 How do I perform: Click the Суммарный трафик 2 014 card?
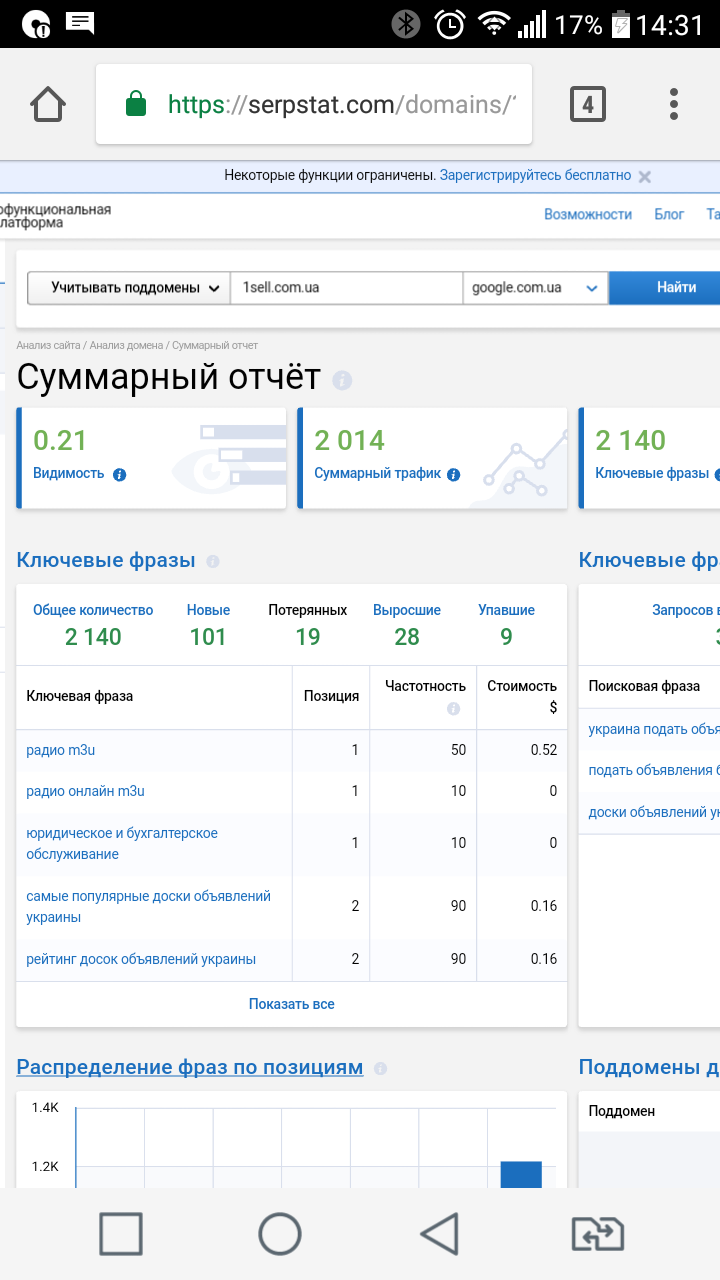432,458
